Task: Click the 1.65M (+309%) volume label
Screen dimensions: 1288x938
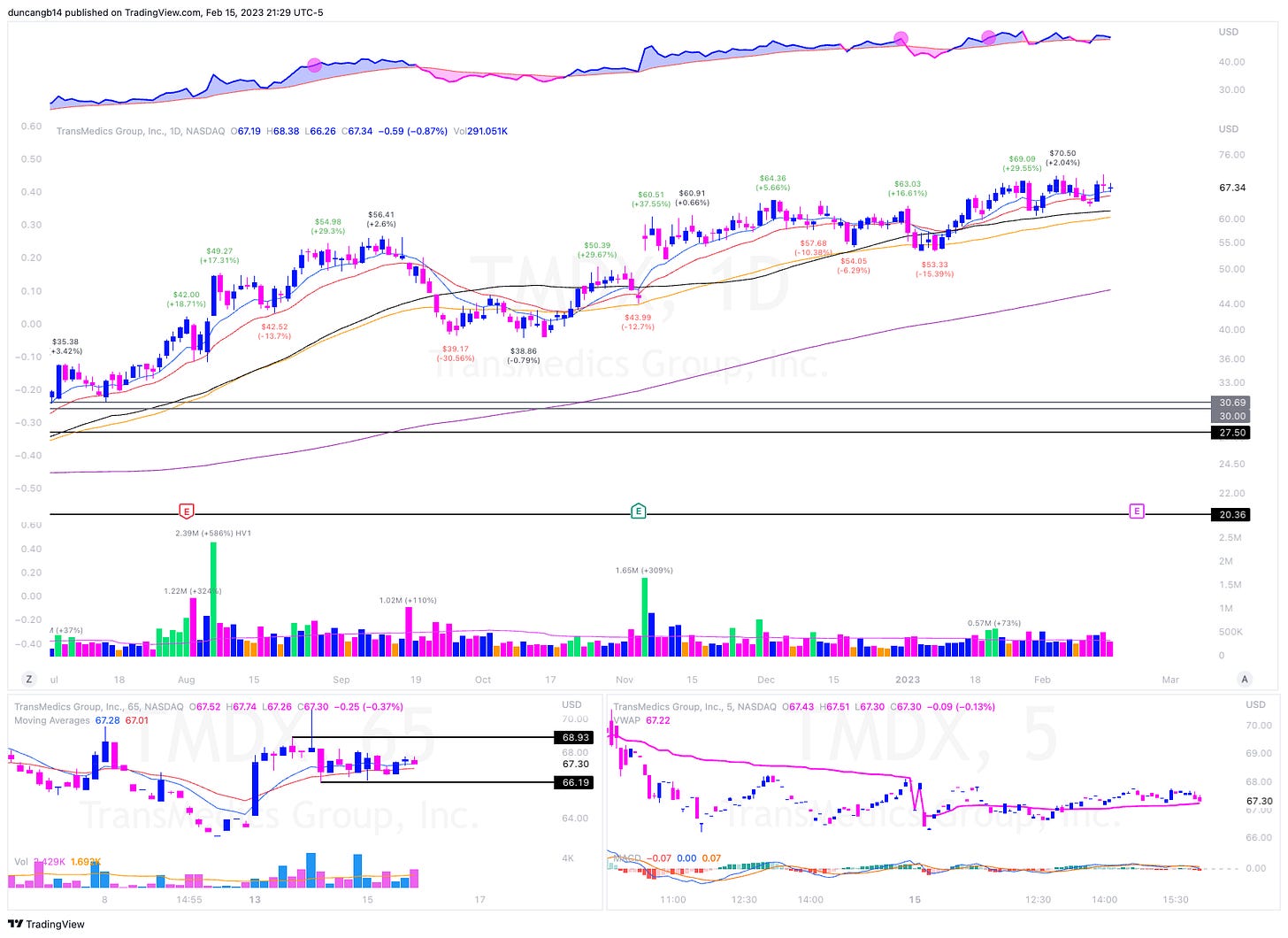Action: (644, 571)
